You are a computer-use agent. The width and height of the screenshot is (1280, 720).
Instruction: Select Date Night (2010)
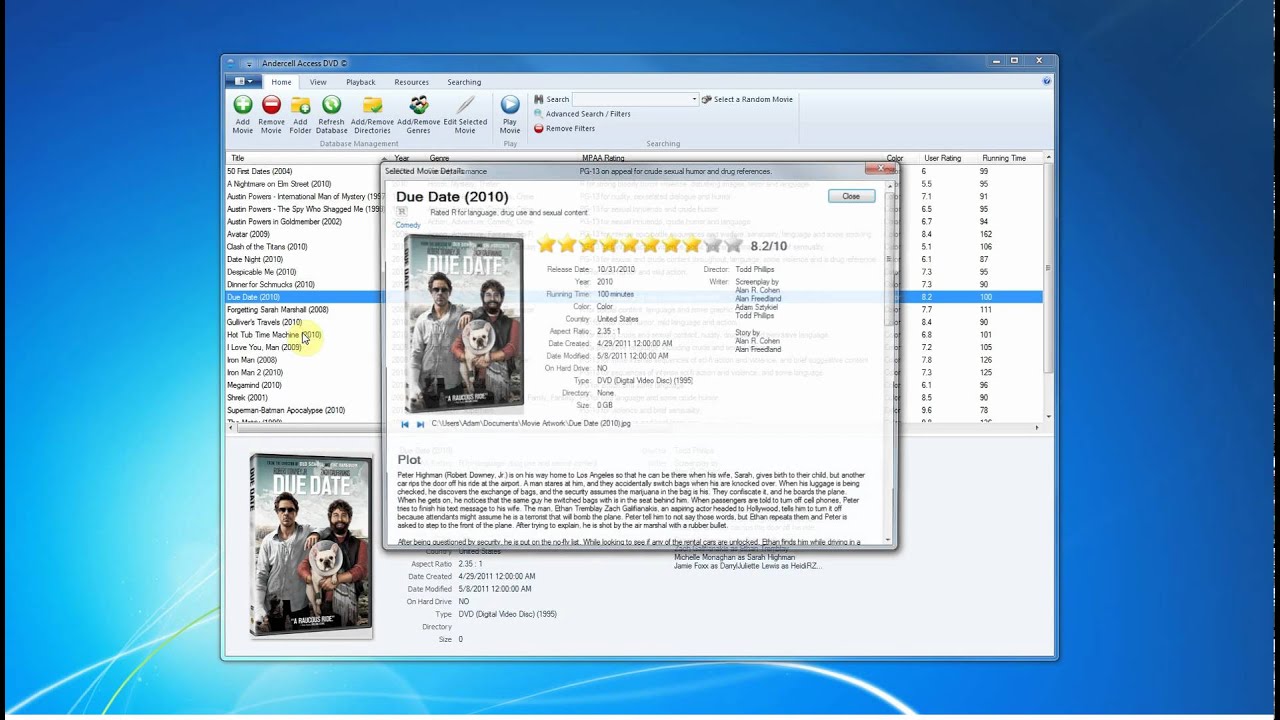255,259
